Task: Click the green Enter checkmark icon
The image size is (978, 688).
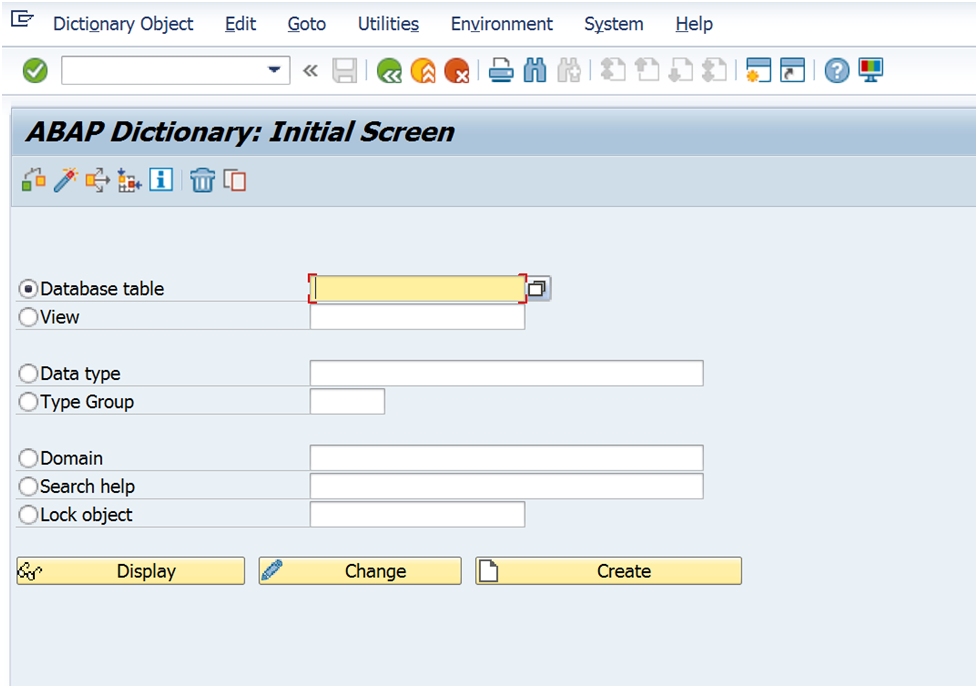Action: 35,70
